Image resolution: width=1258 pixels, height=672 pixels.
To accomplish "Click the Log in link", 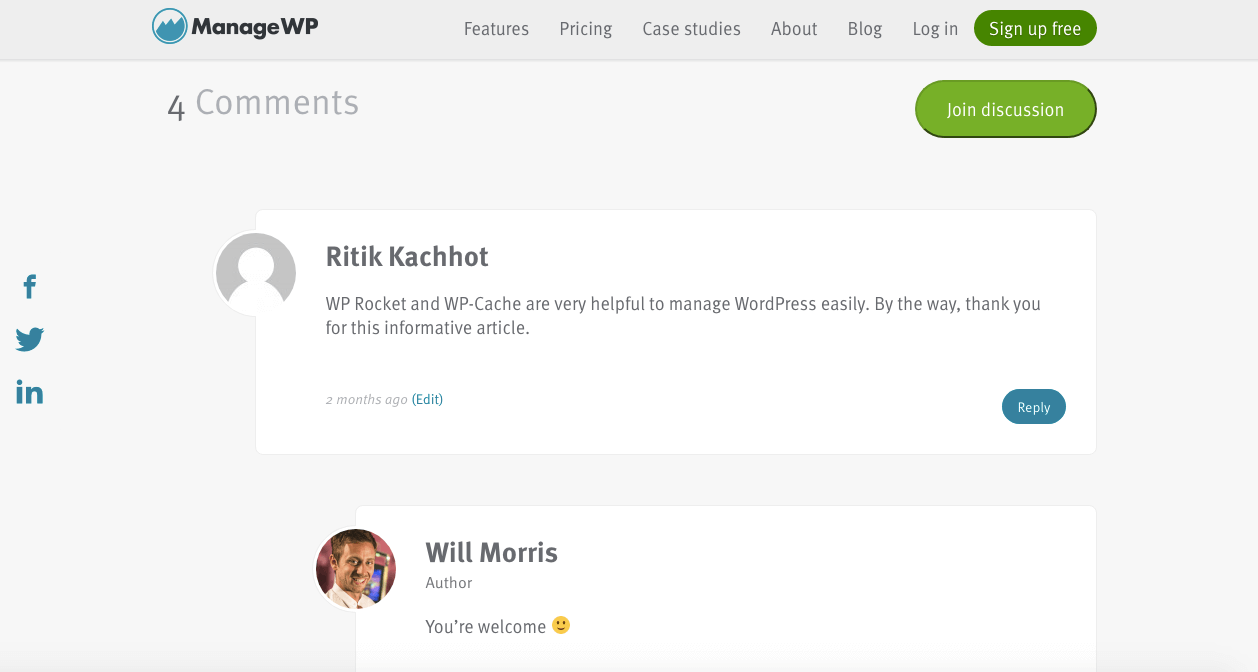I will pyautogui.click(x=935, y=29).
